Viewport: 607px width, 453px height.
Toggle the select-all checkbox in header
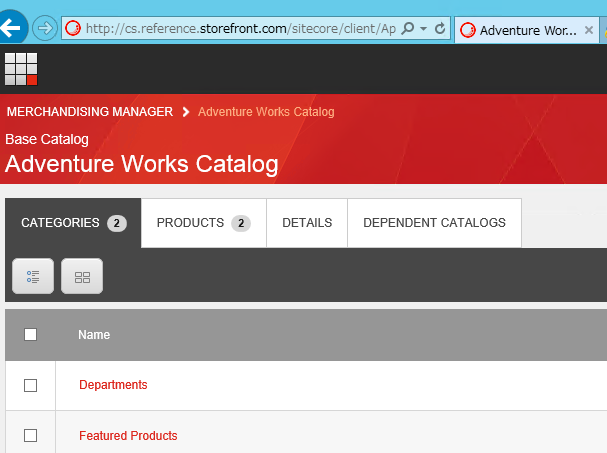tap(31, 335)
